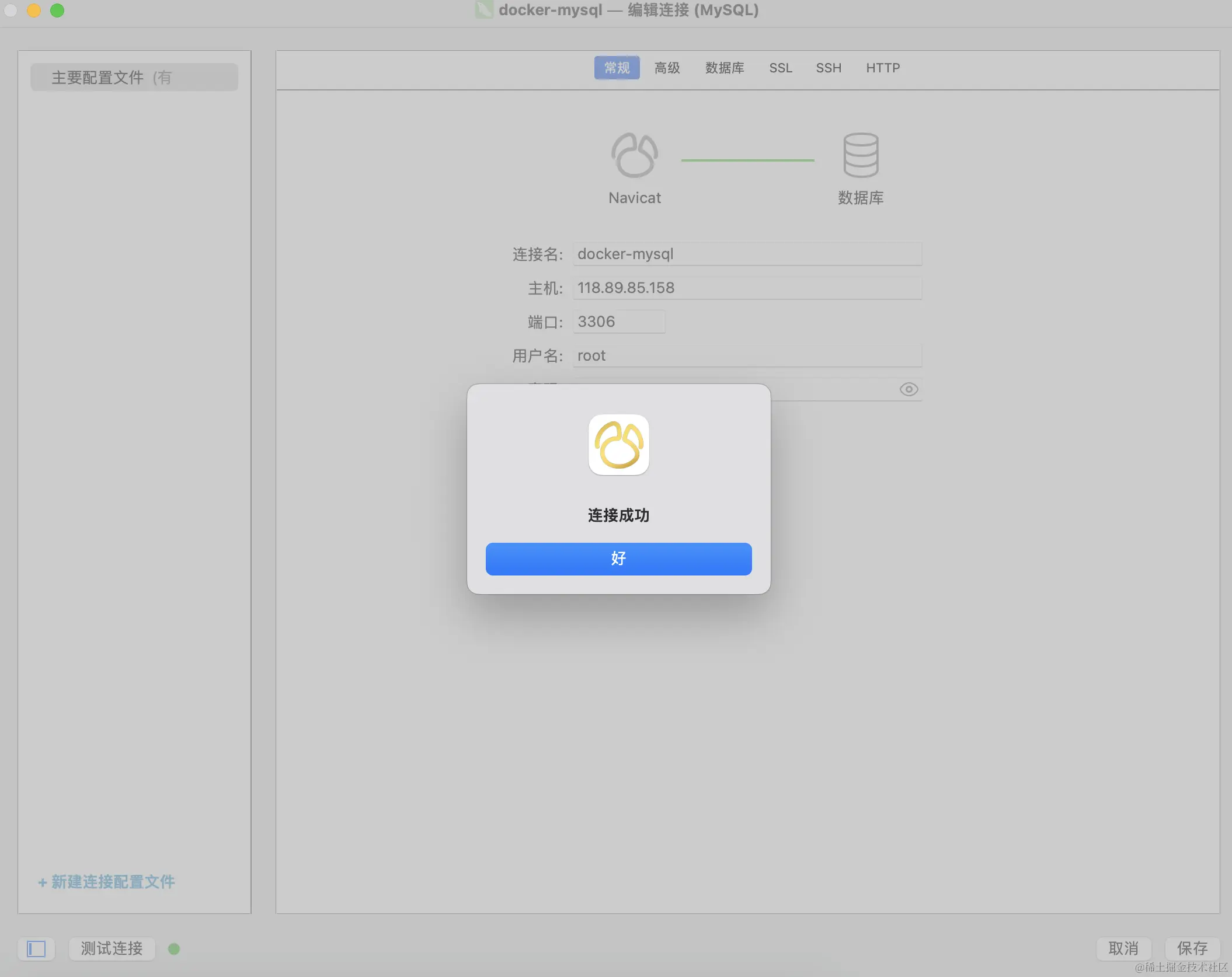
Task: Click the 主机 input field
Action: click(x=747, y=288)
